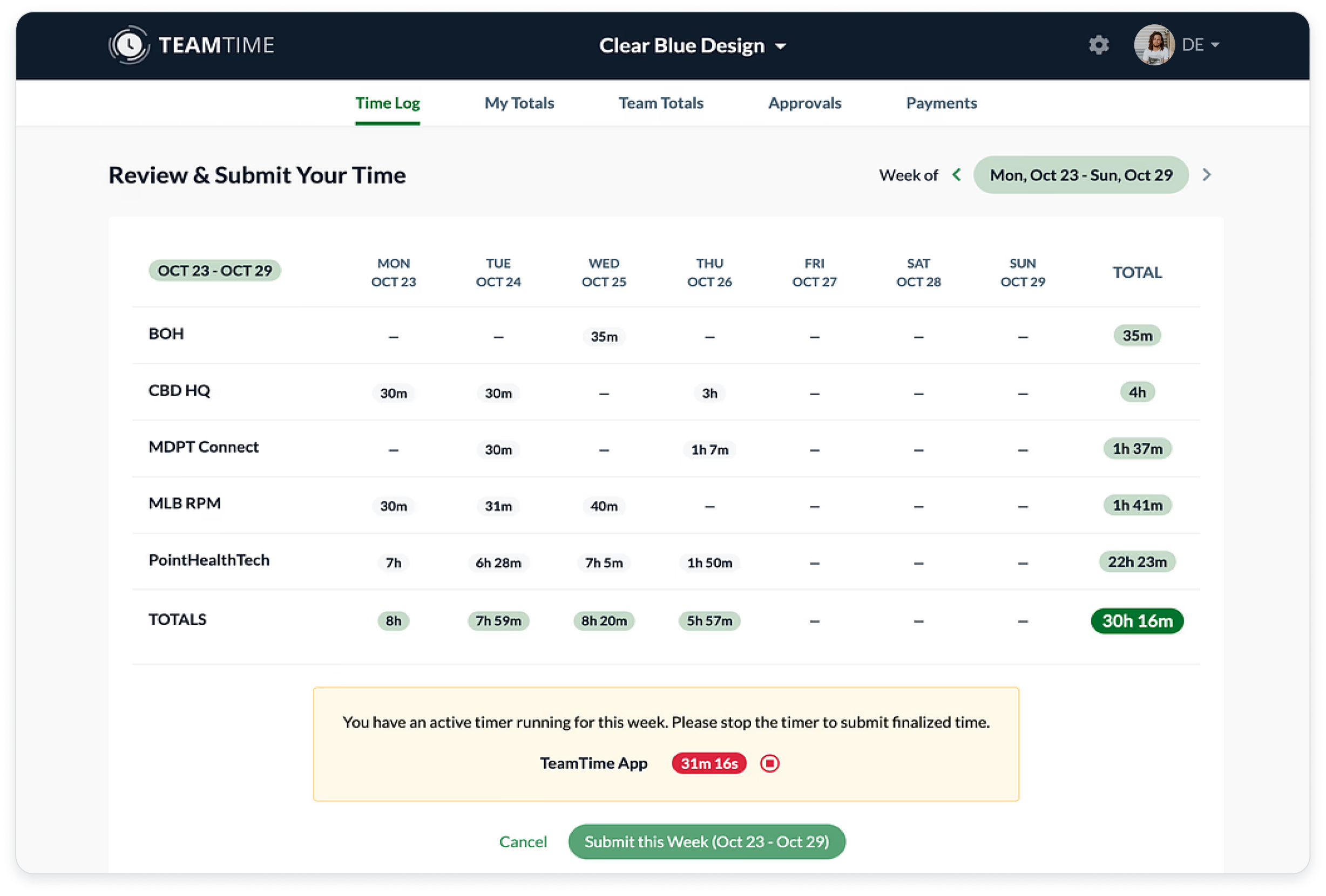Open the Team Totals tab

point(661,103)
